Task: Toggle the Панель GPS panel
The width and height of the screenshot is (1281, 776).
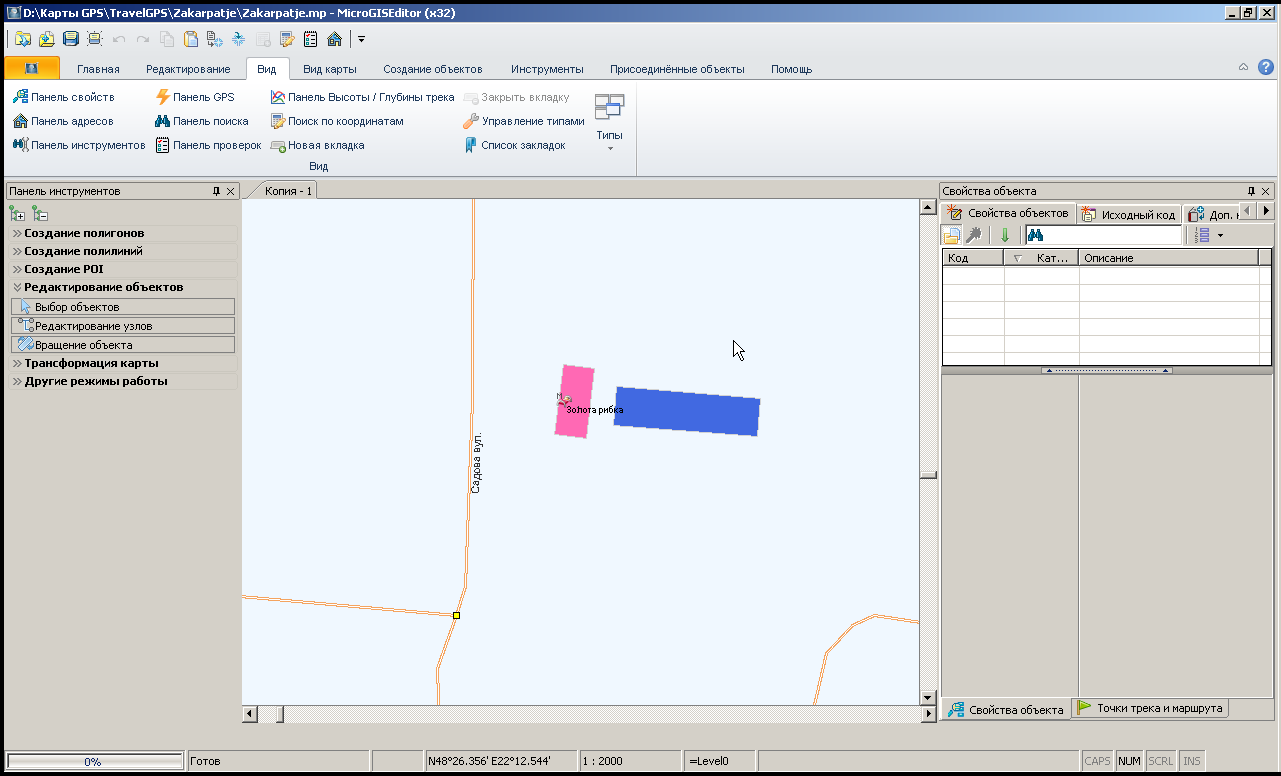Action: [x=195, y=97]
